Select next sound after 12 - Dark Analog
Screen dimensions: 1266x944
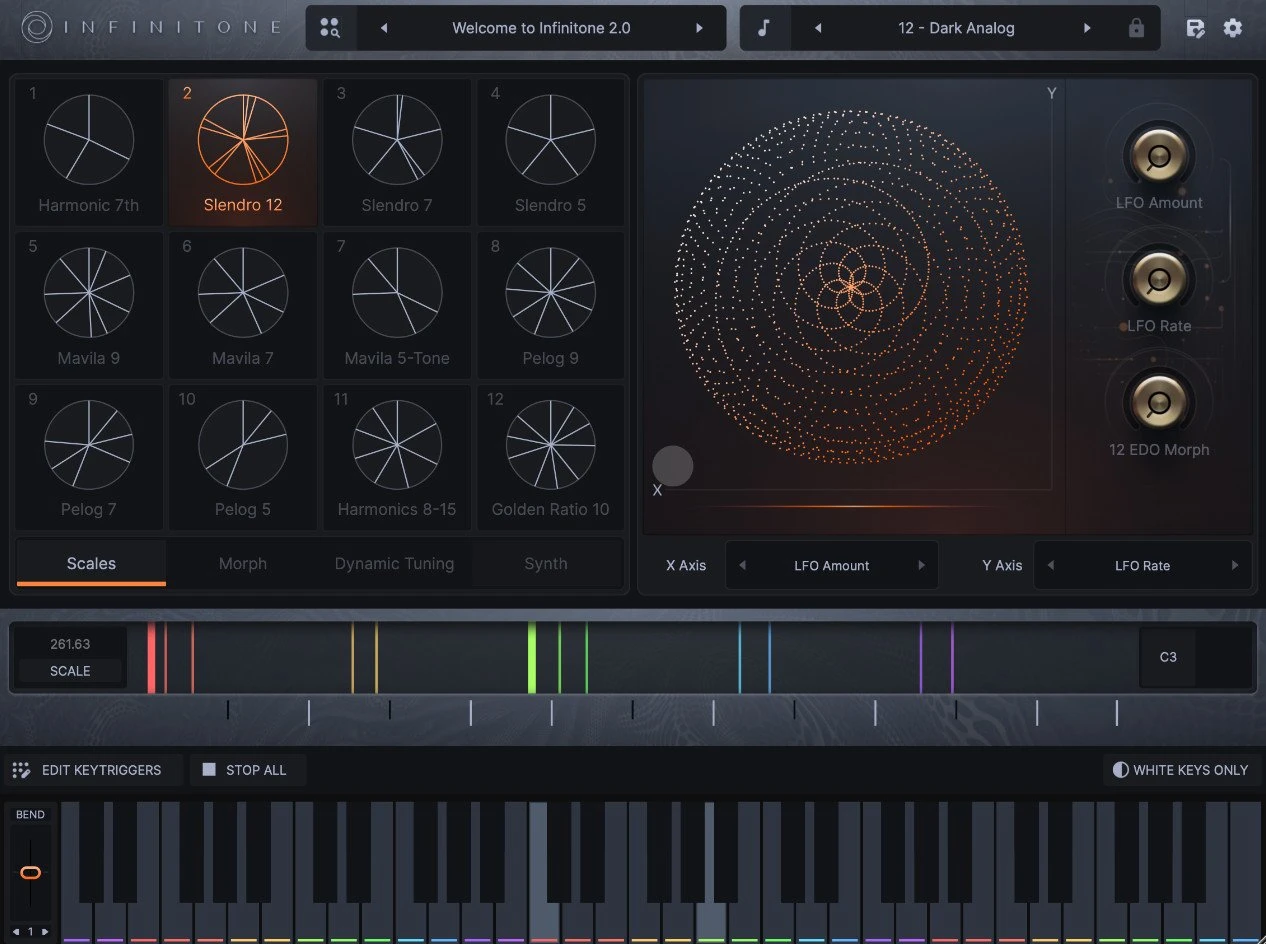(1087, 28)
